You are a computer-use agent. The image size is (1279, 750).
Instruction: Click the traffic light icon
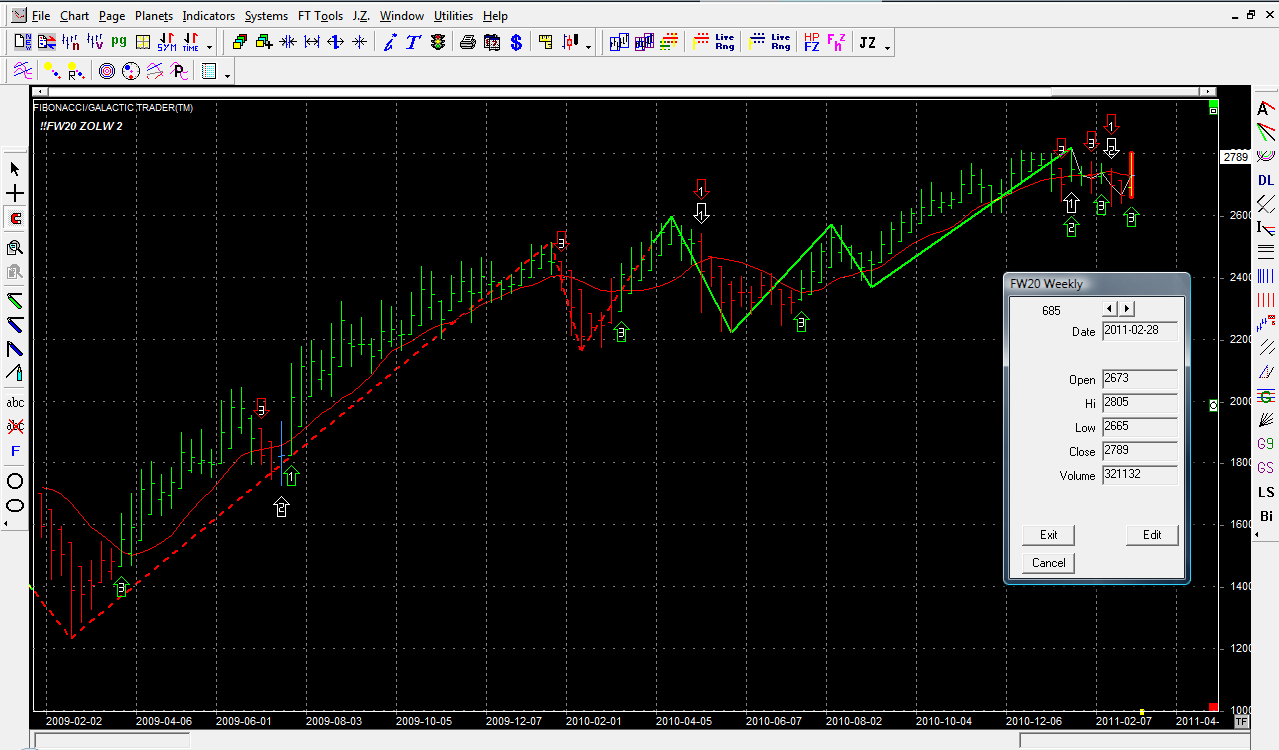pos(437,42)
